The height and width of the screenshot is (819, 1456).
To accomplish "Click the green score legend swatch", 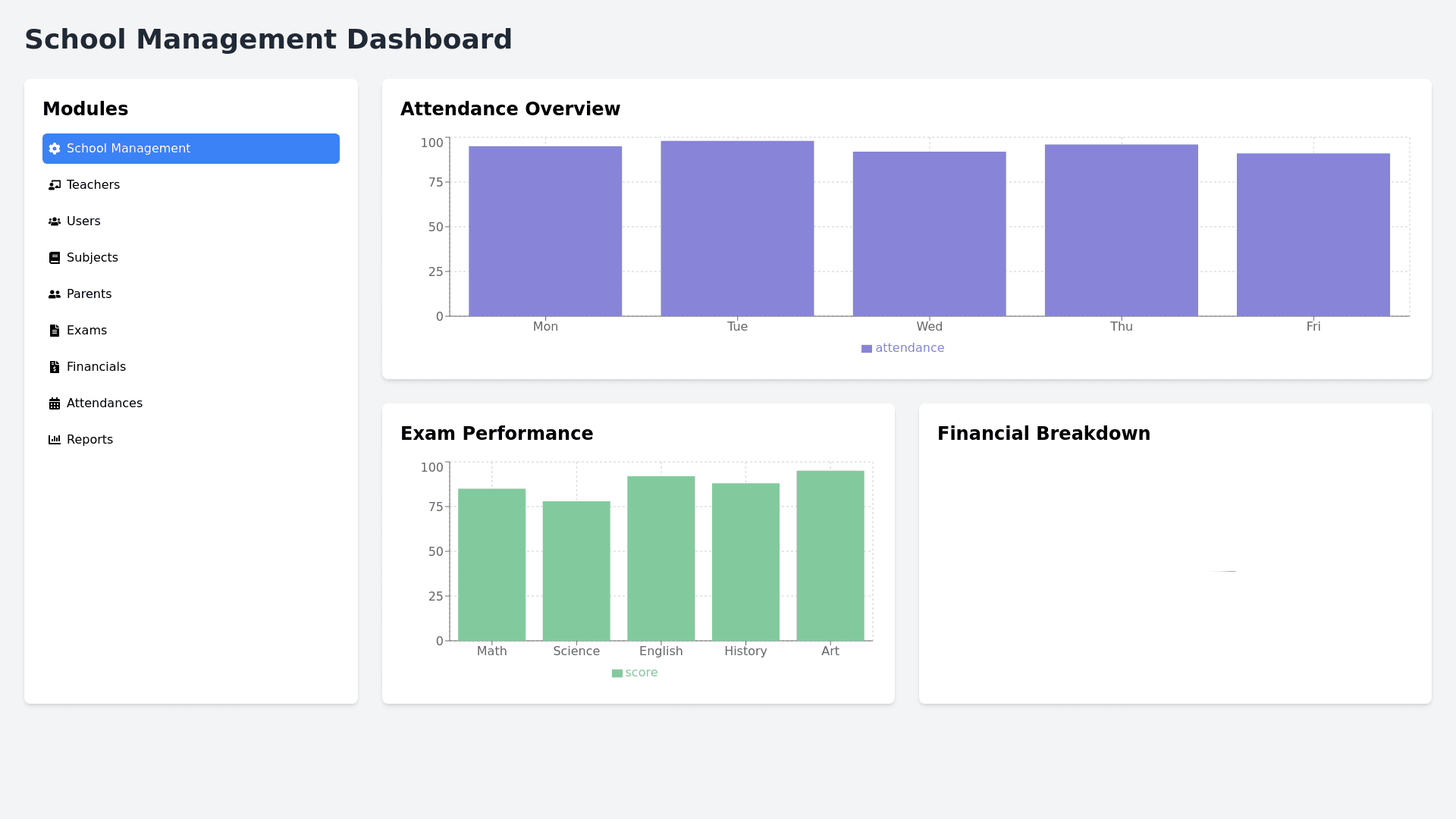I will (x=617, y=673).
